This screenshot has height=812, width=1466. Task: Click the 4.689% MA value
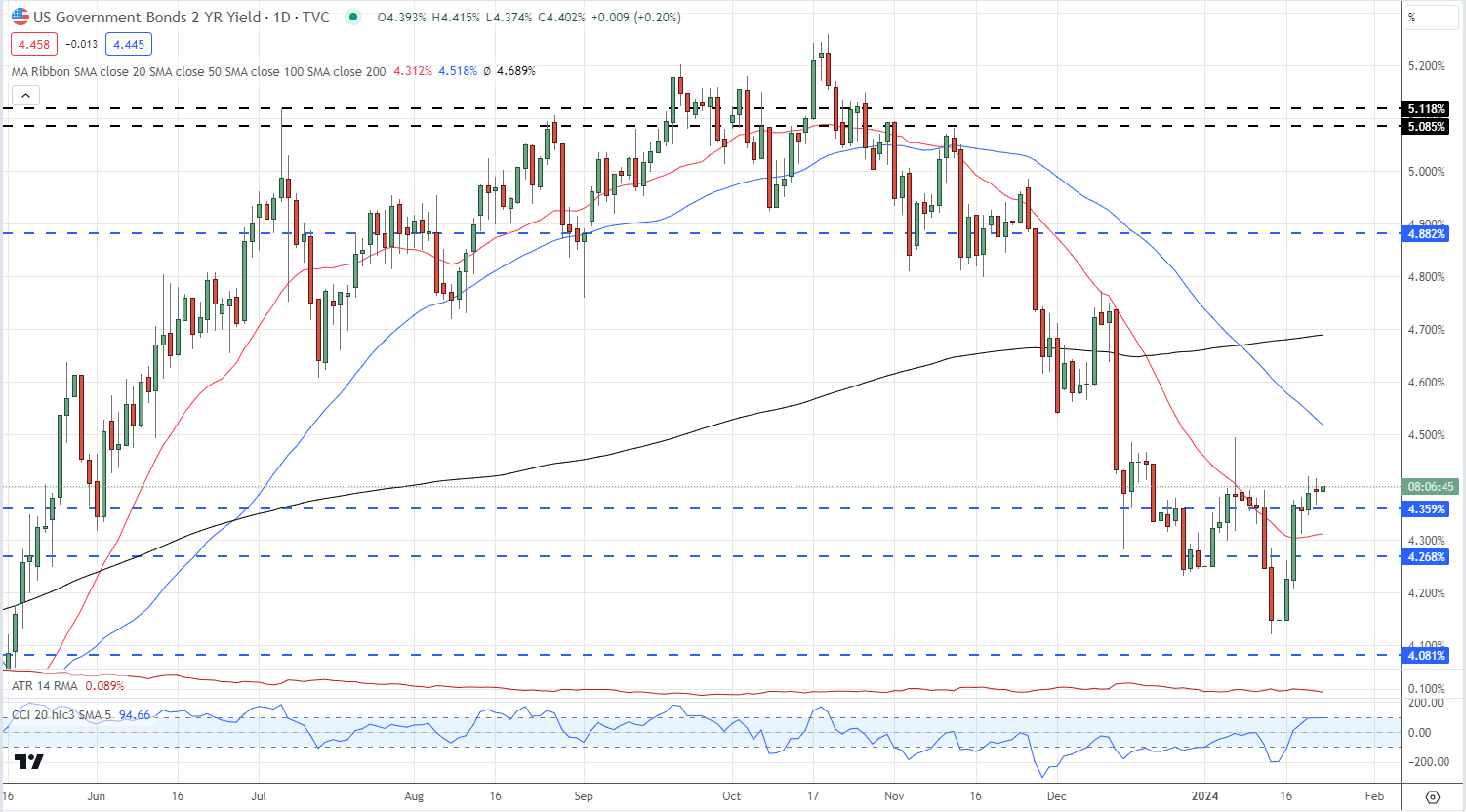515,71
